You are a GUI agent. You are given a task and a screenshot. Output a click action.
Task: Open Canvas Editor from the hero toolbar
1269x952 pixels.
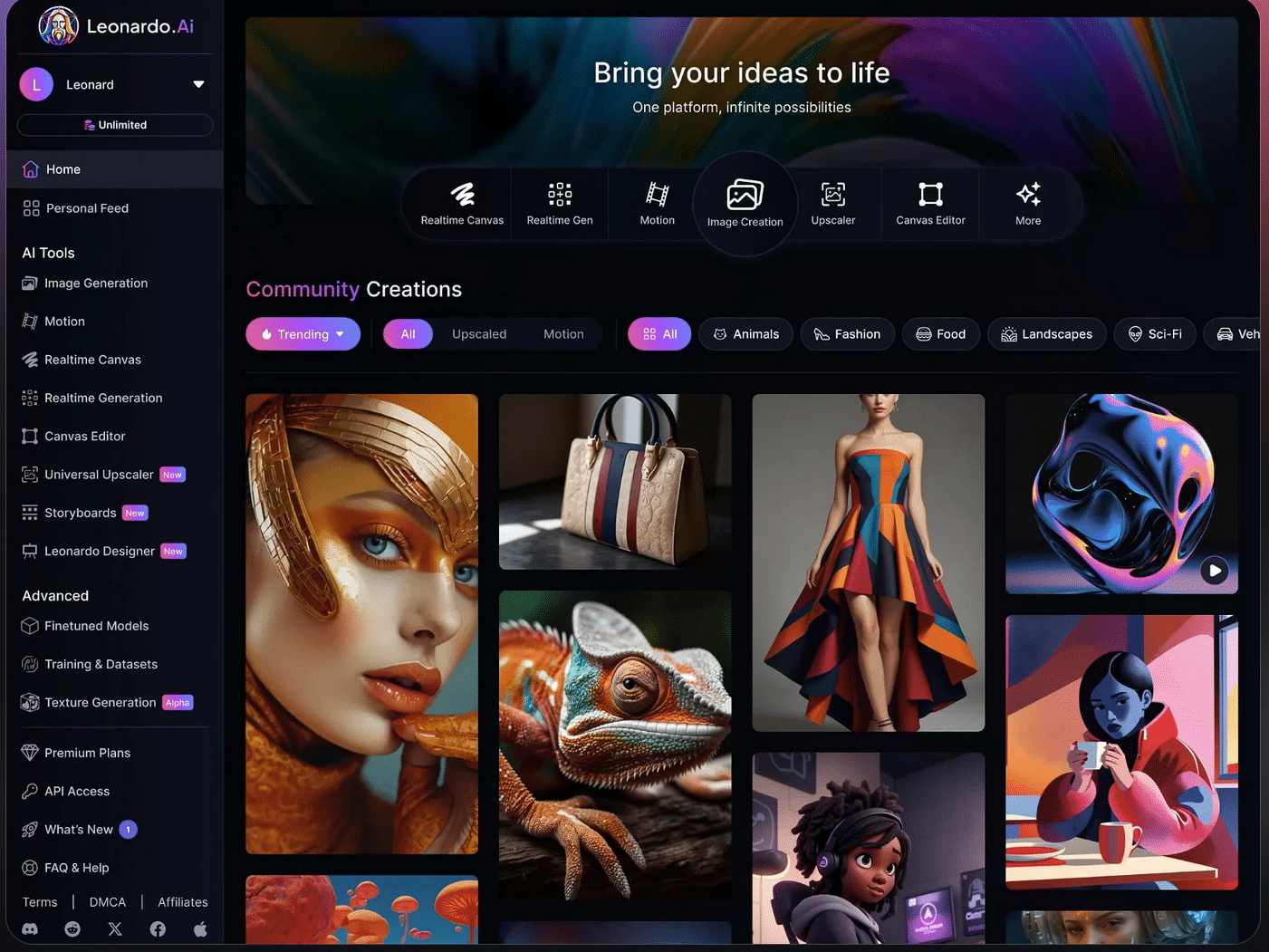click(x=930, y=204)
